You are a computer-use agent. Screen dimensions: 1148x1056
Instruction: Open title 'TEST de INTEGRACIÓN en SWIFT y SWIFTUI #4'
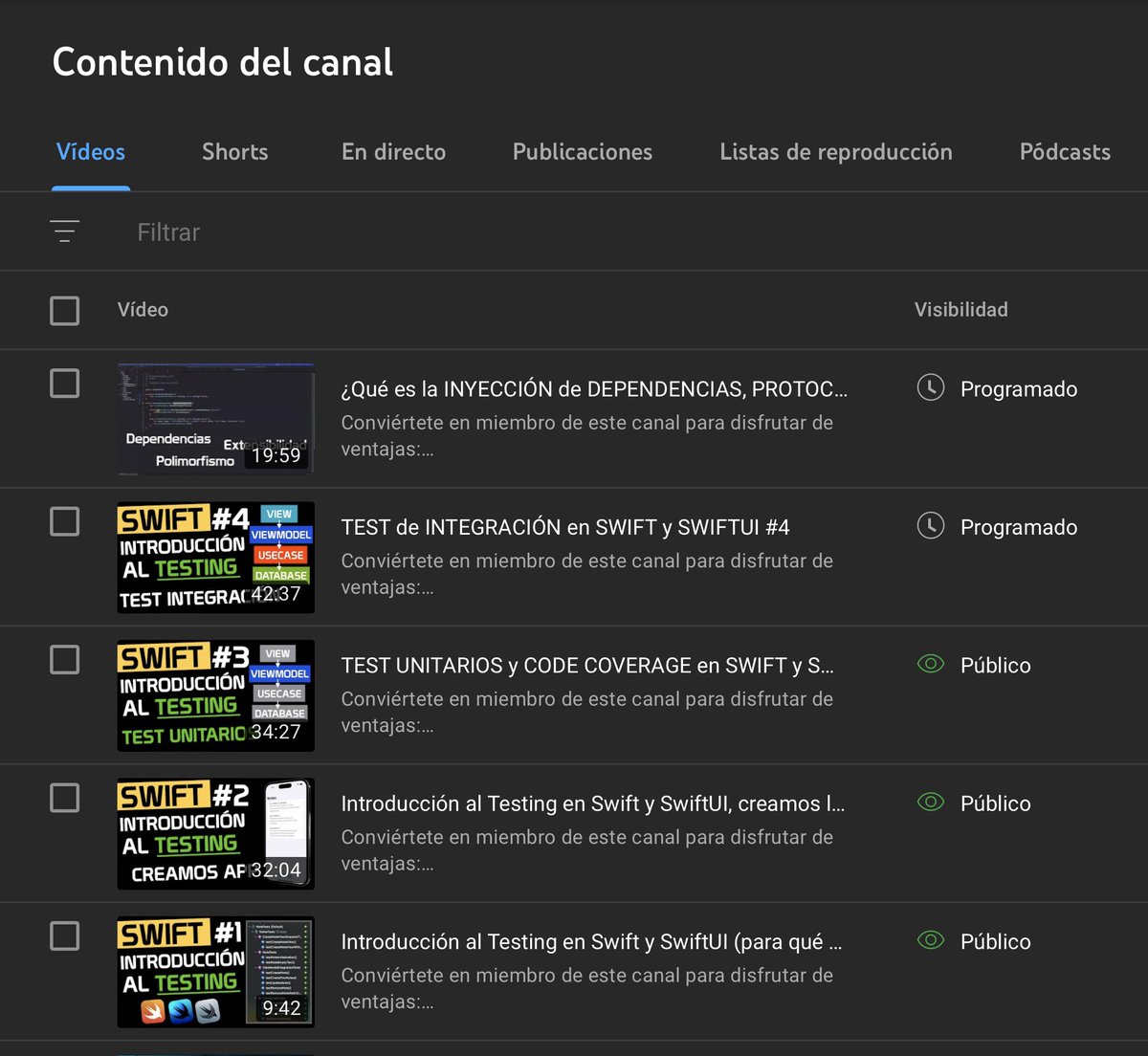coord(565,527)
